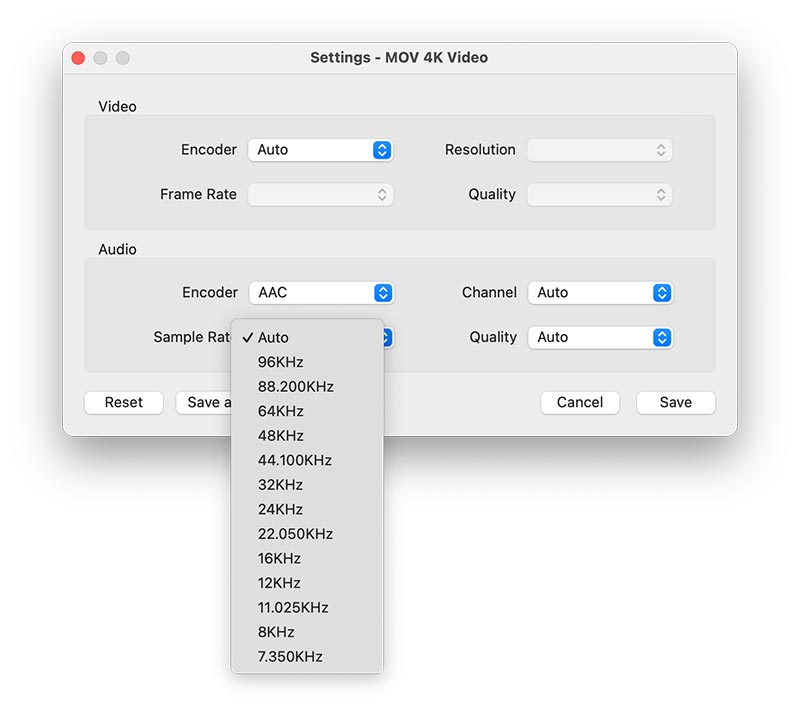Viewport: 800px width, 704px height.
Task: Save the MOV 4K video settings
Action: [x=675, y=402]
